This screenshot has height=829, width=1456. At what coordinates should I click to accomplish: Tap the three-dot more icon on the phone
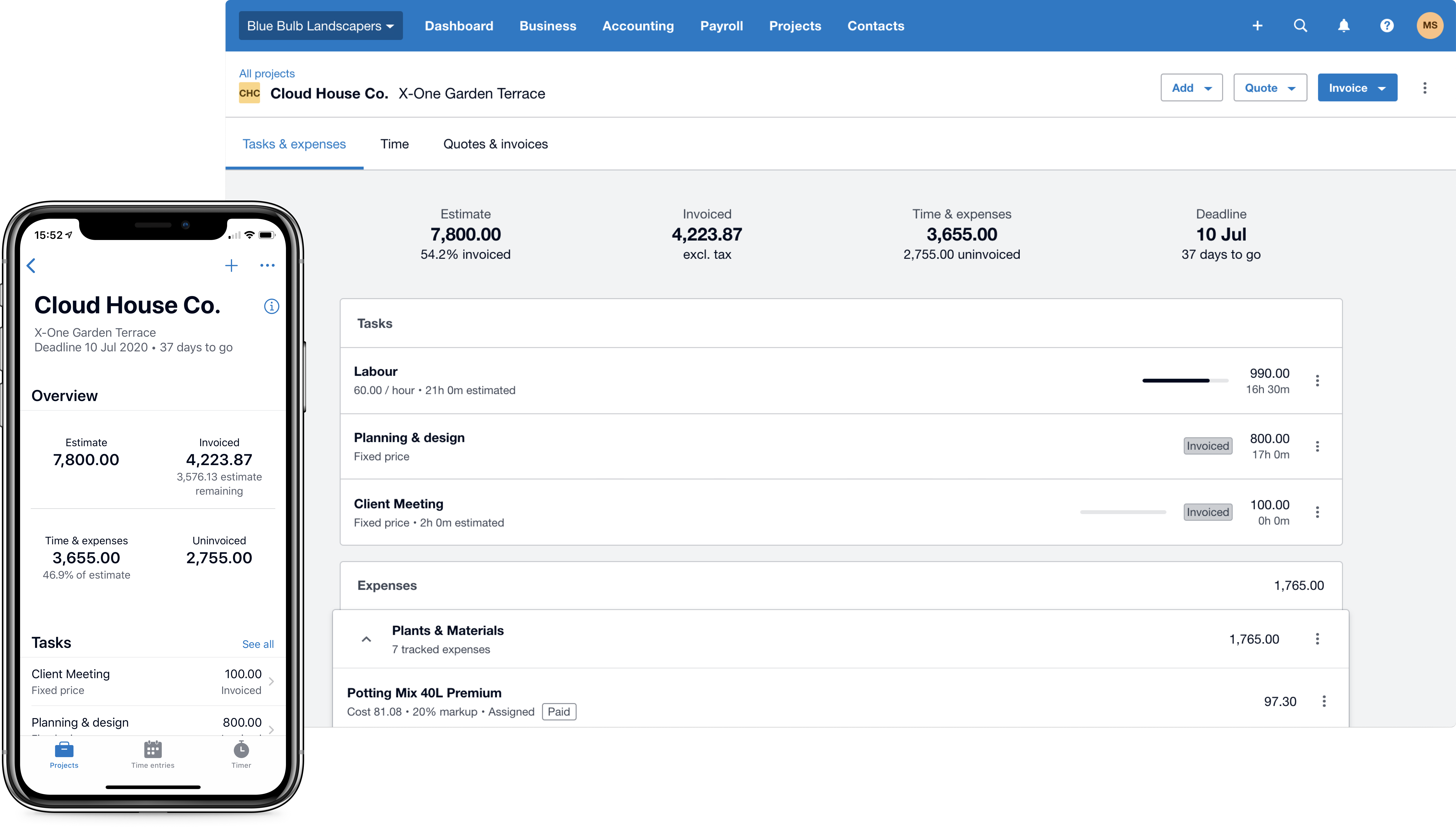click(268, 265)
